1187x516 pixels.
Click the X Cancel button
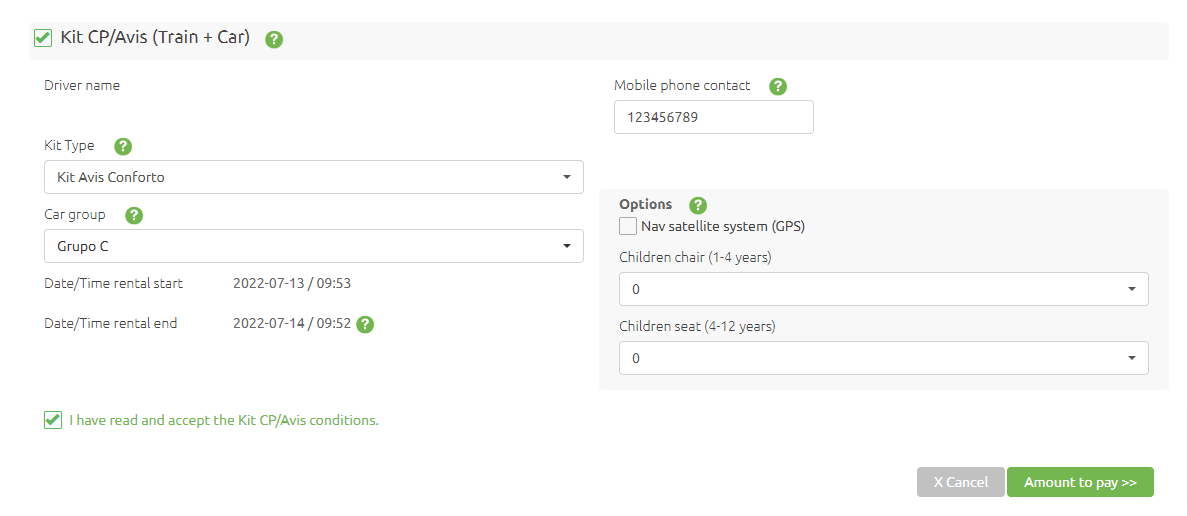pyautogui.click(x=961, y=482)
